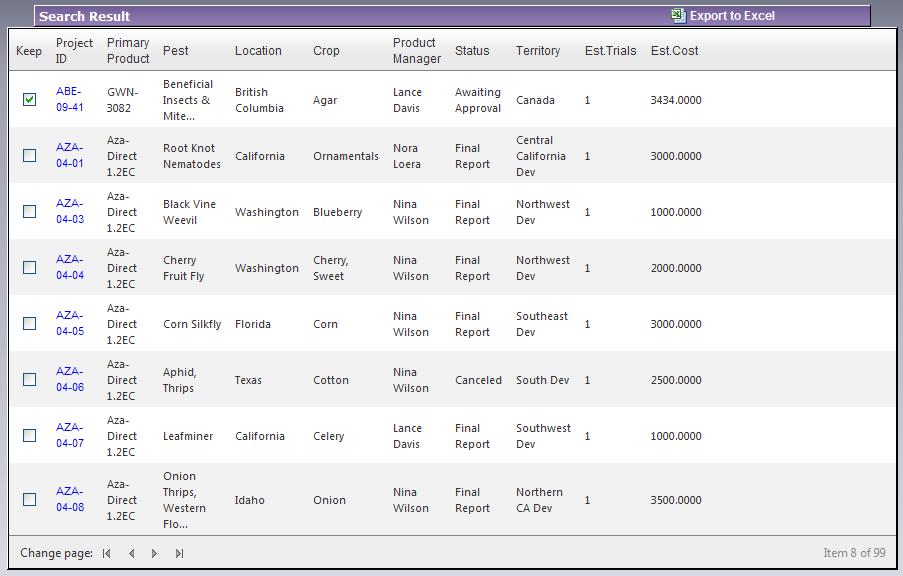This screenshot has height=576, width=903.
Task: Check the Keep box for AZA-04-03
Action: pyautogui.click(x=29, y=211)
